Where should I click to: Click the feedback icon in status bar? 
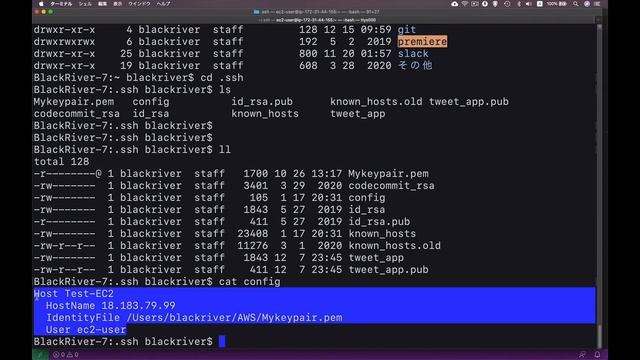click(582, 355)
